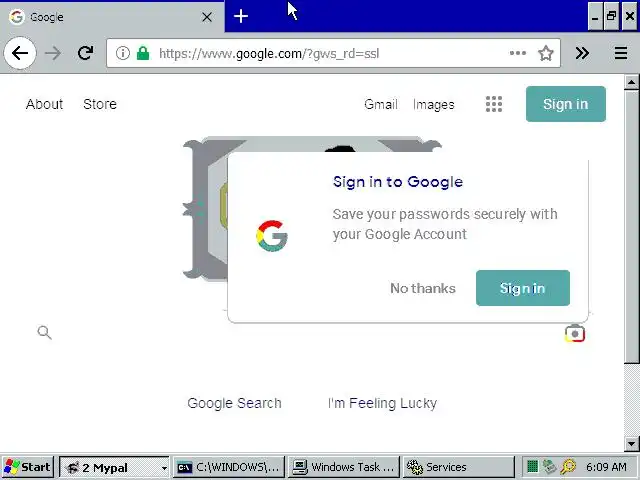Click the green padlock security icon
The image size is (640, 480).
(x=142, y=53)
